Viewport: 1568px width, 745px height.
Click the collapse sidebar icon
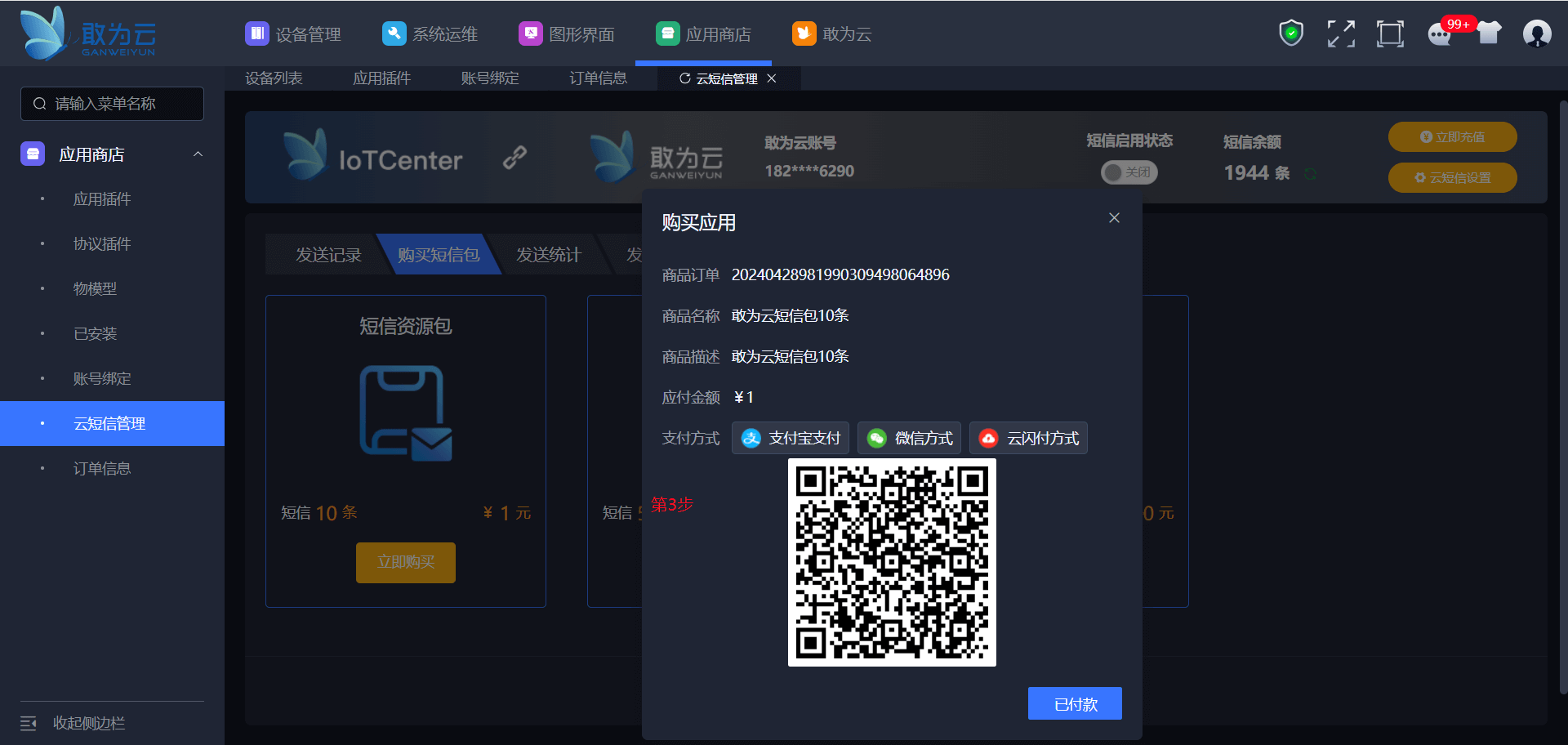[x=29, y=723]
